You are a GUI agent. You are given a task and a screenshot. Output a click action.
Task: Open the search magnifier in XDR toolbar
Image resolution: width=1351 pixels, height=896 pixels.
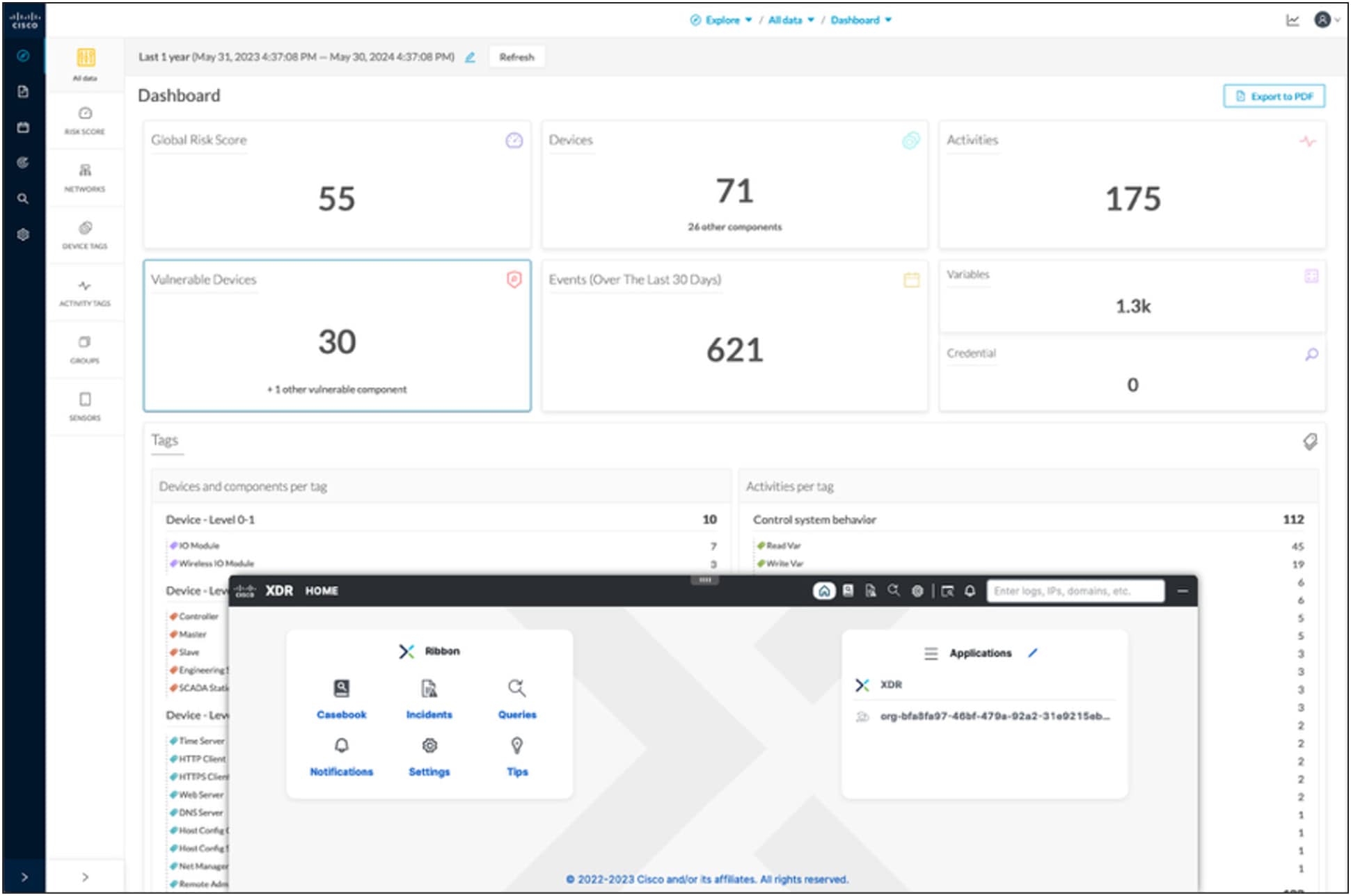pyautogui.click(x=894, y=591)
